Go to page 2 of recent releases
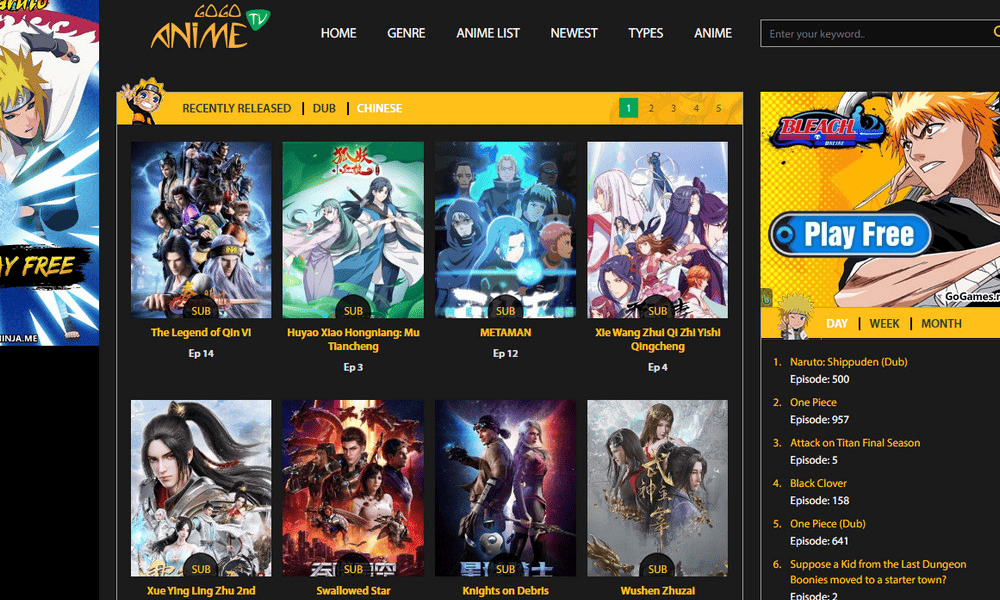This screenshot has height=600, width=1000. (651, 108)
